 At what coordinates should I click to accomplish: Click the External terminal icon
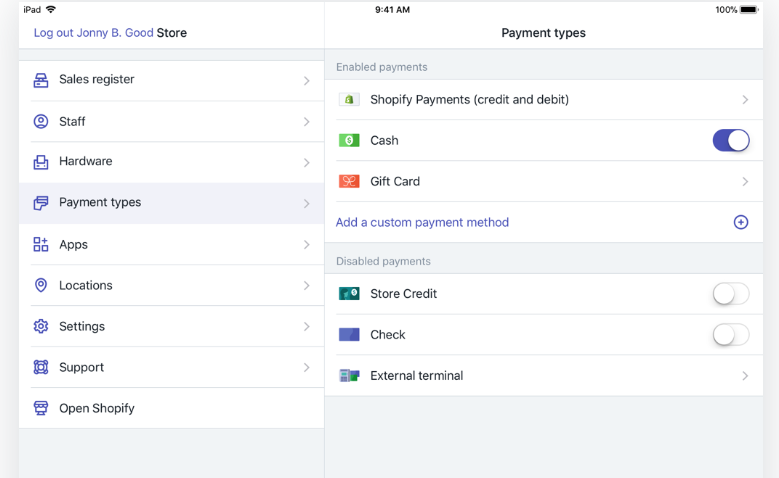(349, 376)
